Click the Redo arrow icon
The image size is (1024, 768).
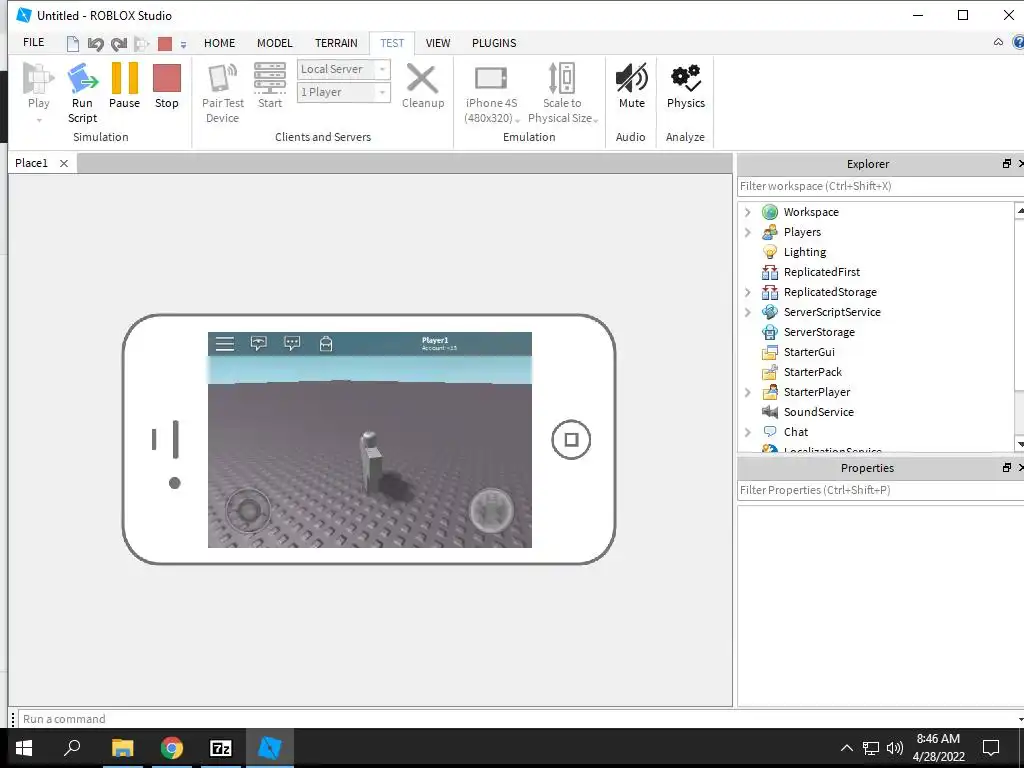118,44
